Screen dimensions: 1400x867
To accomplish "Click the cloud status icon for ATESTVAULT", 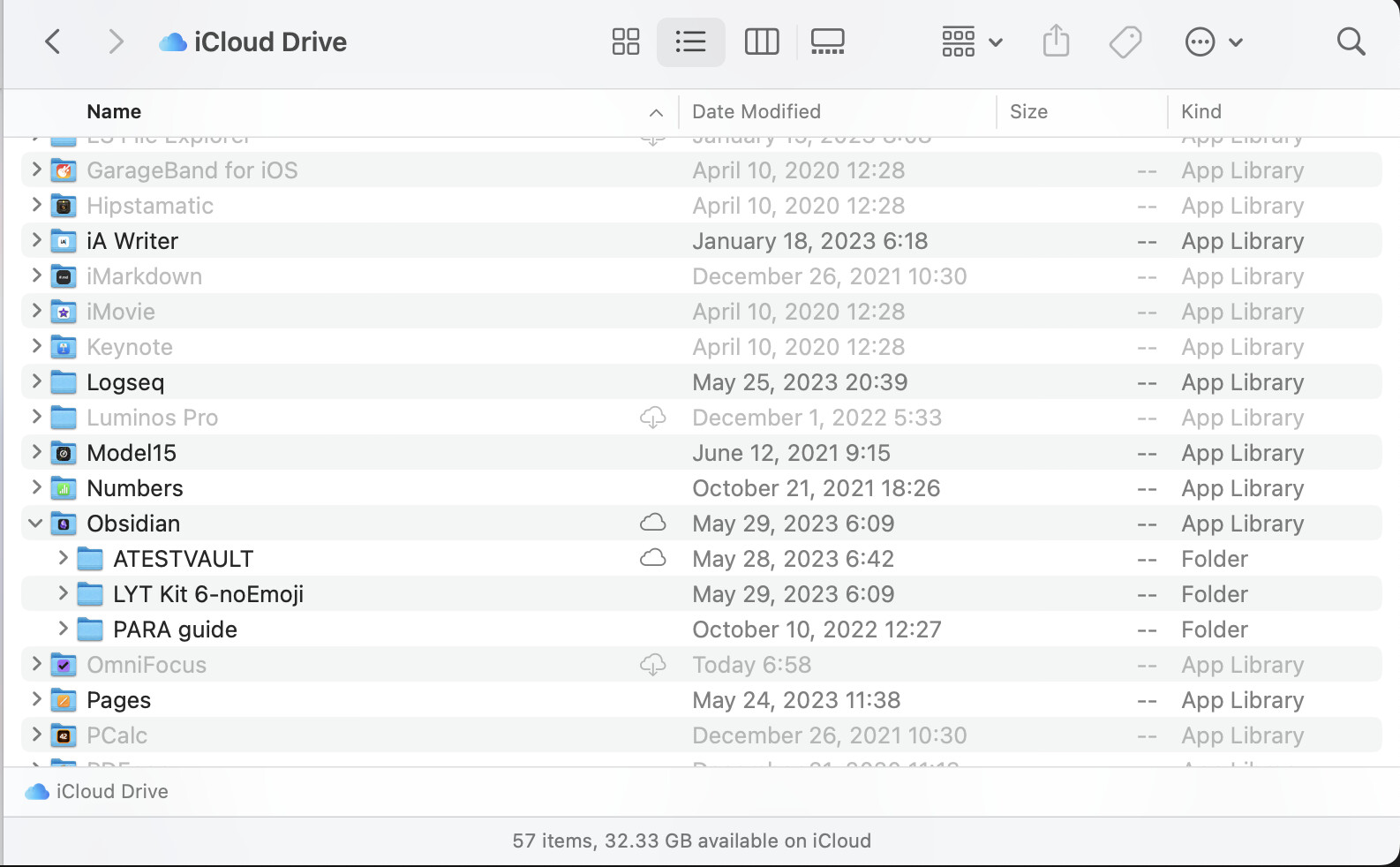I will click(653, 558).
